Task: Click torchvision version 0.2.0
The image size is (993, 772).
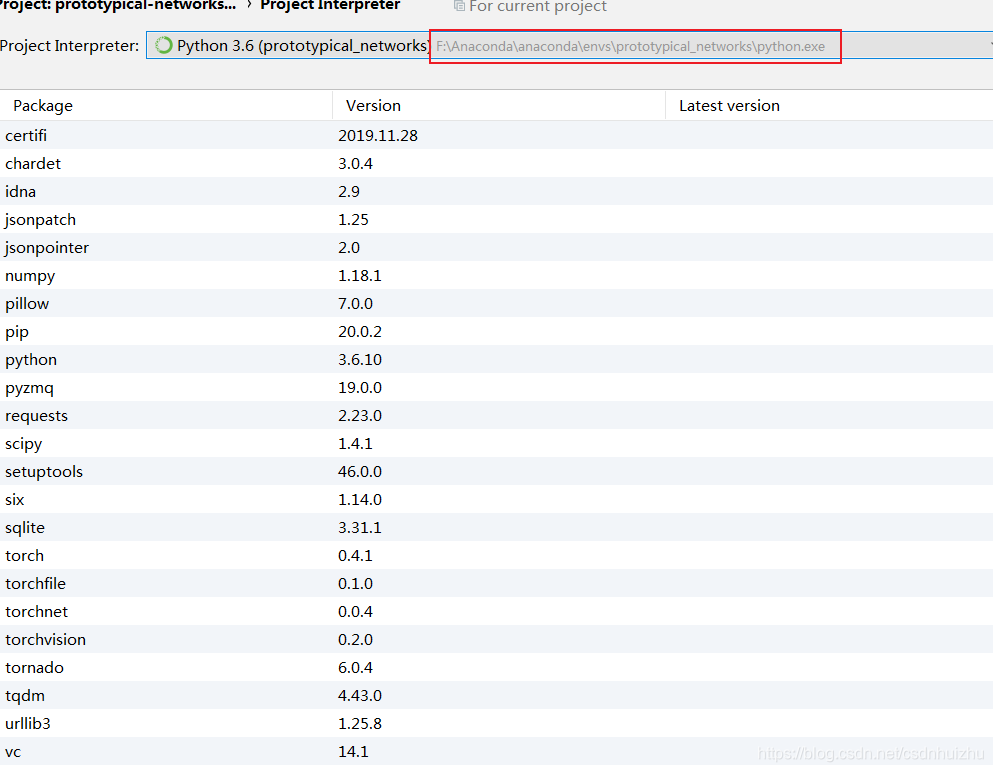Action: coord(355,640)
